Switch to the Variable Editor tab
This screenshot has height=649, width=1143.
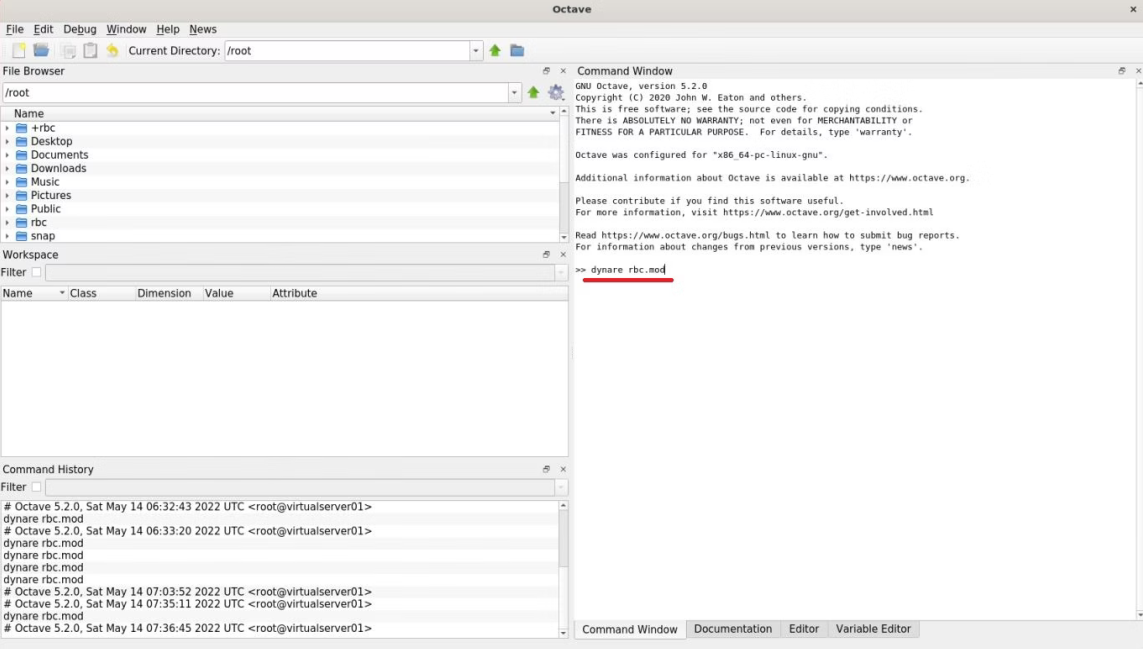coord(873,629)
